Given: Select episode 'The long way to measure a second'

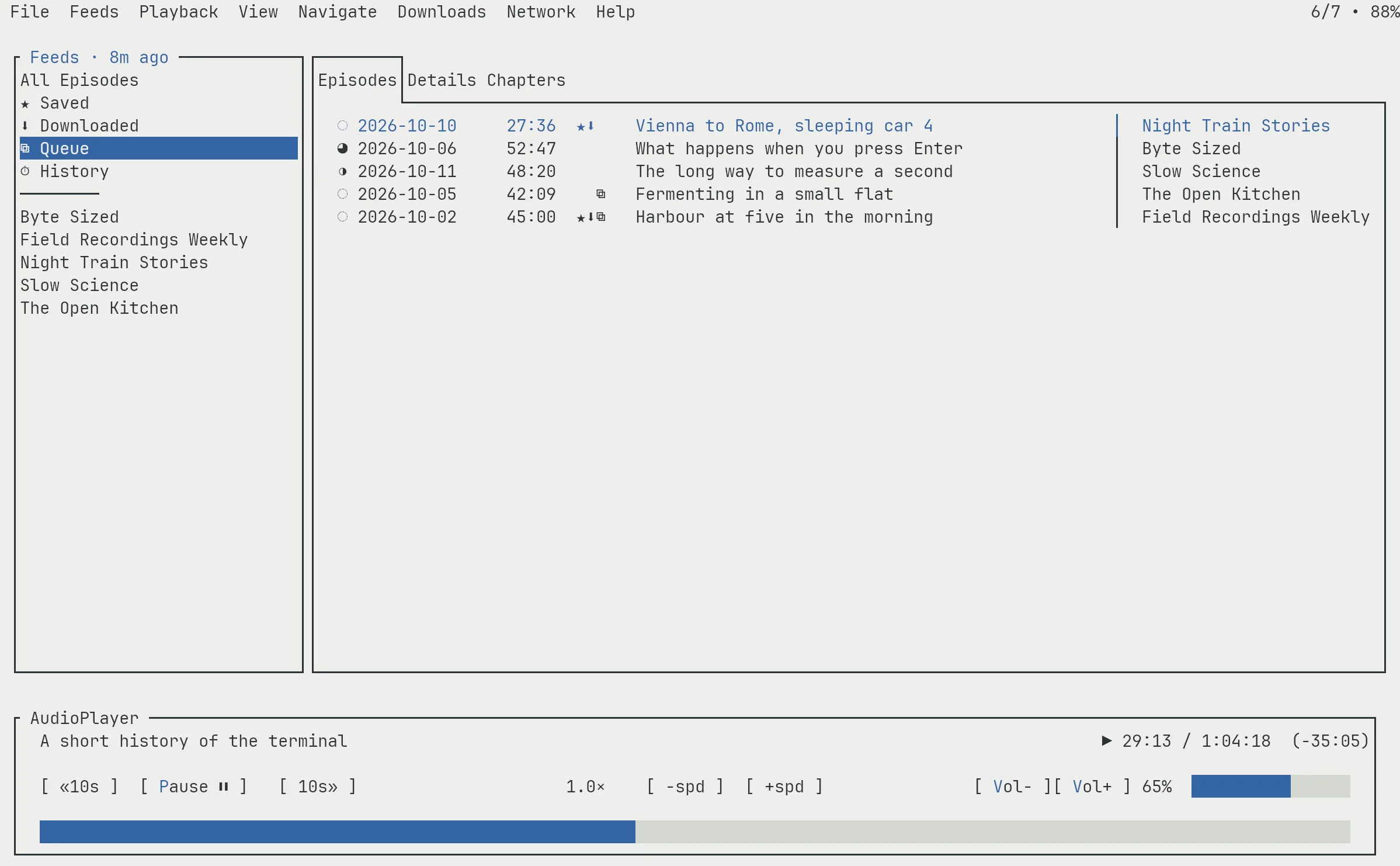Looking at the screenshot, I should coord(794,171).
